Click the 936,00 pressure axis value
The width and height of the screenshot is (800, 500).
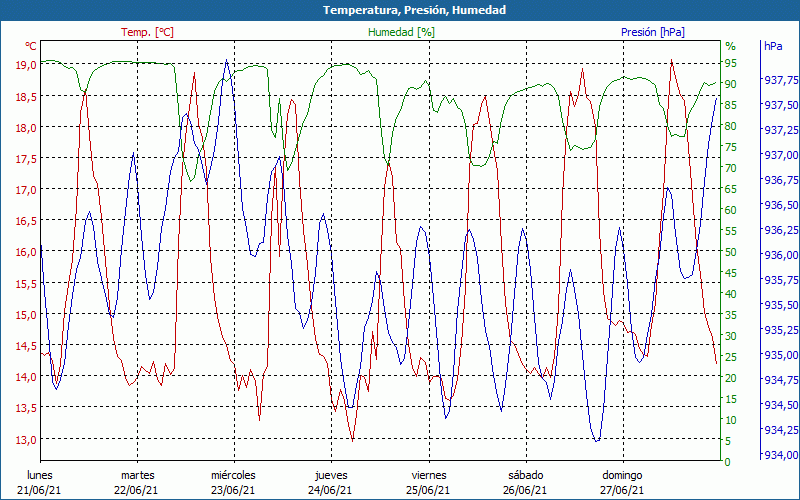coord(781,255)
